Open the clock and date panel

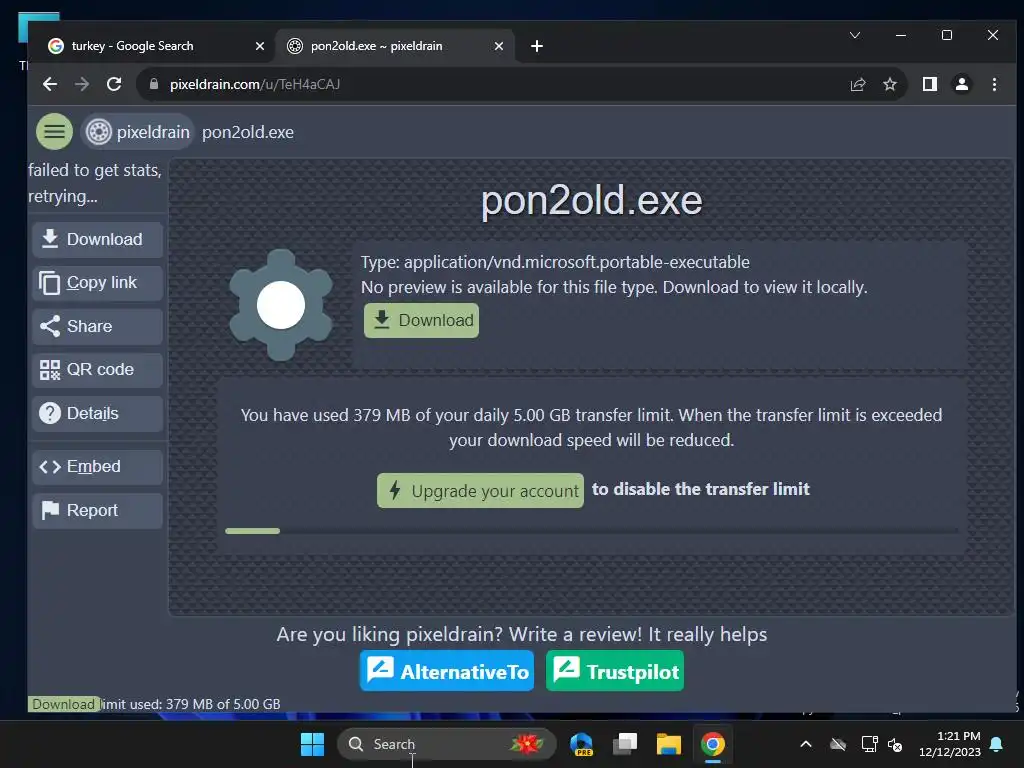(x=950, y=744)
